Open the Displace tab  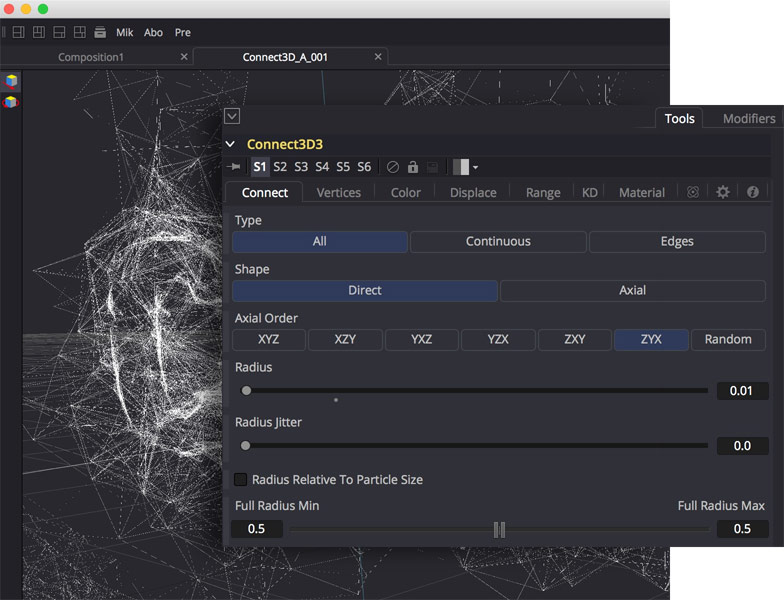(x=473, y=192)
